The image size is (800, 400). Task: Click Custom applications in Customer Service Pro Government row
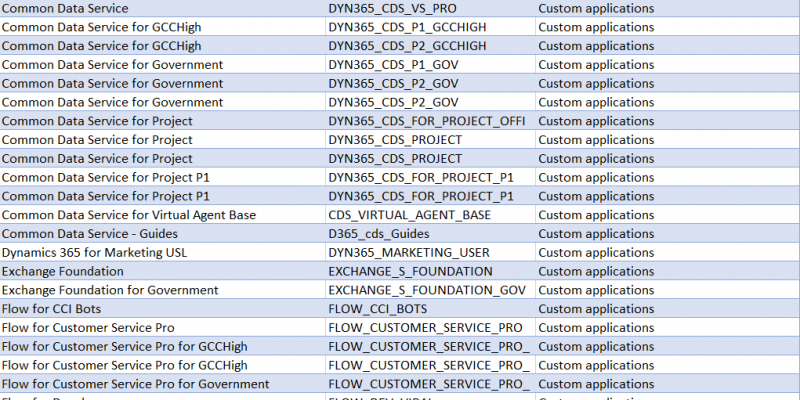(667, 384)
